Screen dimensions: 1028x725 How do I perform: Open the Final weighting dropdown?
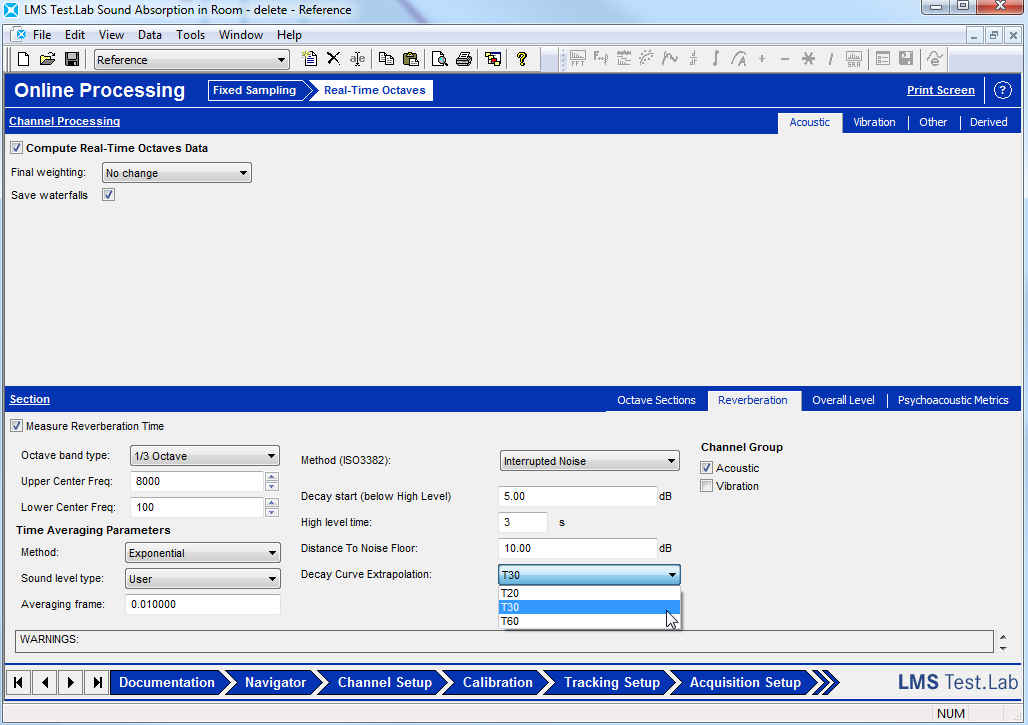177,173
